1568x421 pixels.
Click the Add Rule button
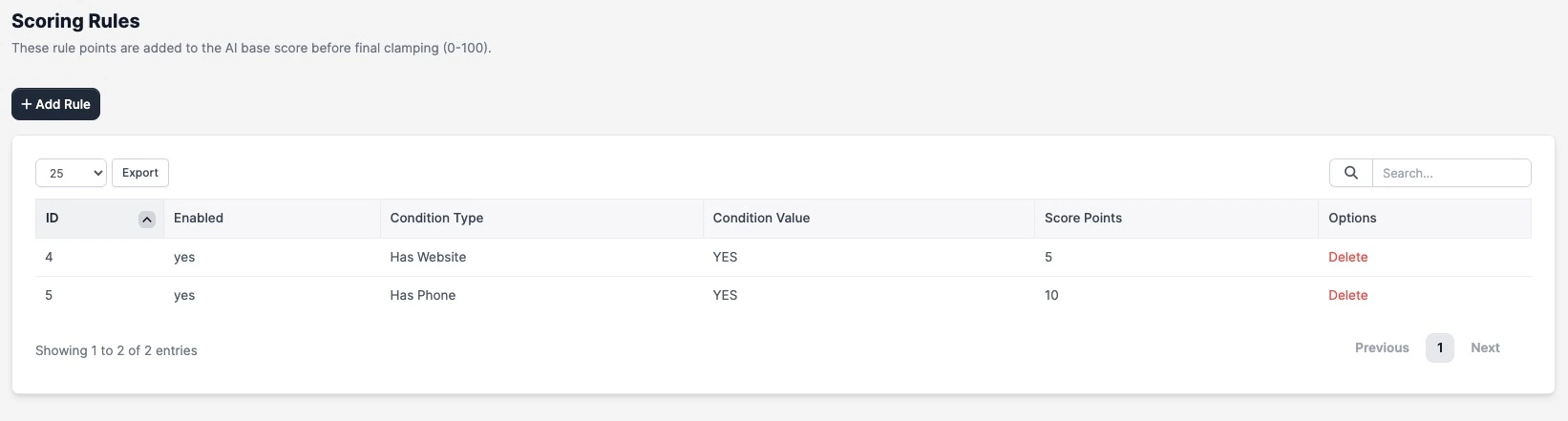55,104
